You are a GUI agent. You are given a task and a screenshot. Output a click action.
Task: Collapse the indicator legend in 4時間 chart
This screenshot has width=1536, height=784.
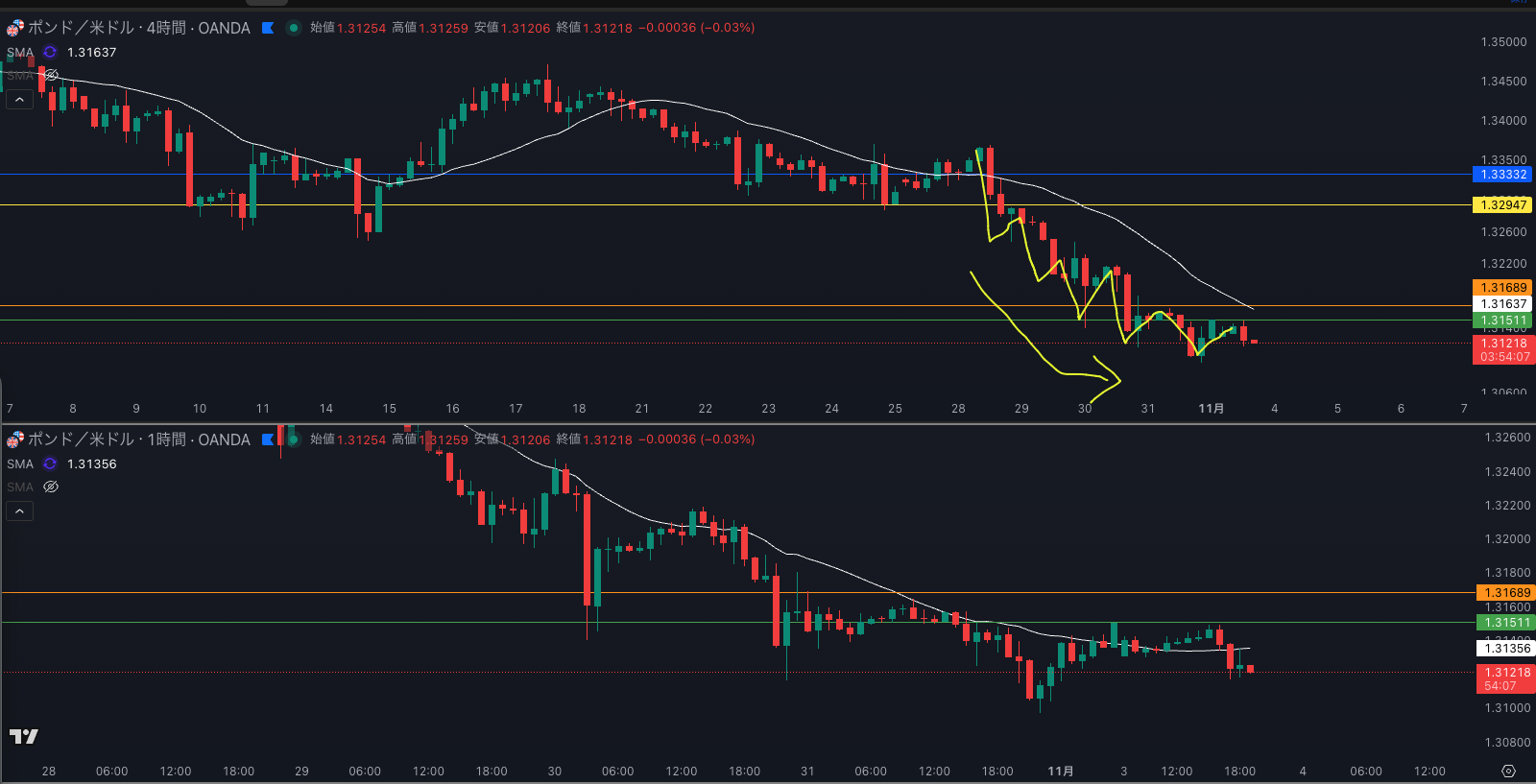(19, 99)
